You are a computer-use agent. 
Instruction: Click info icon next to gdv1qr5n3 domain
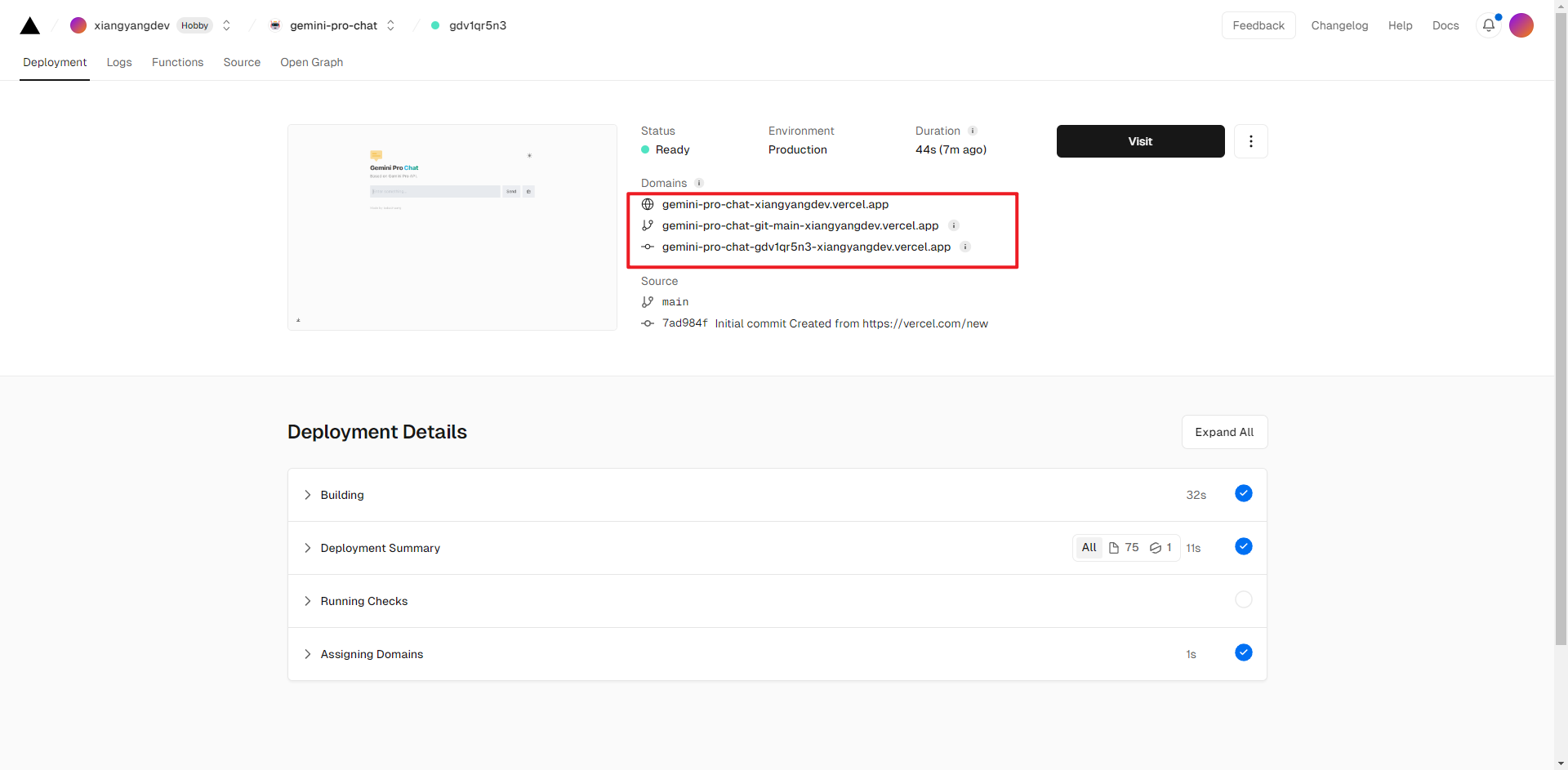[964, 247]
